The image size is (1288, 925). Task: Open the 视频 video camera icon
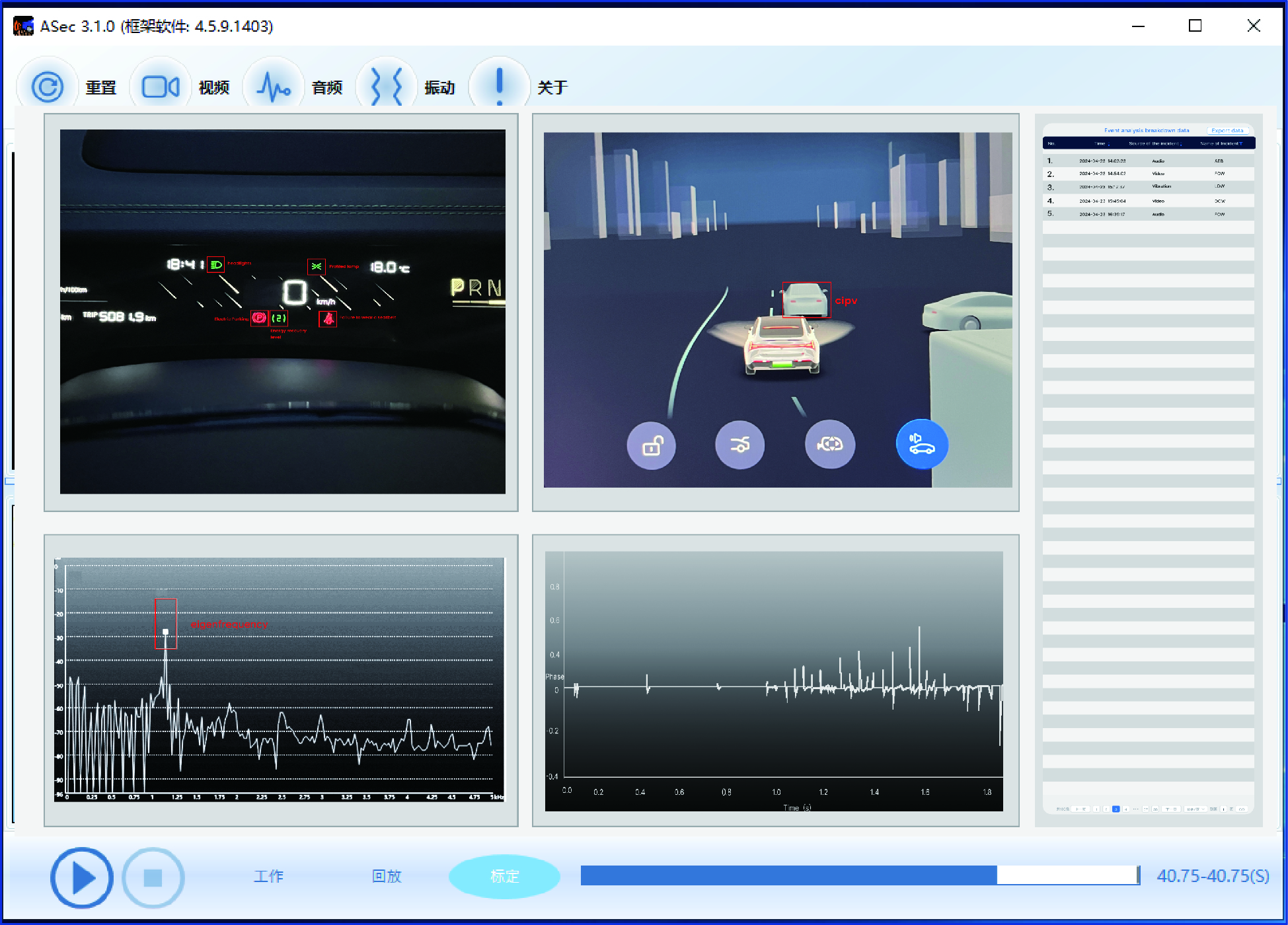pos(161,87)
